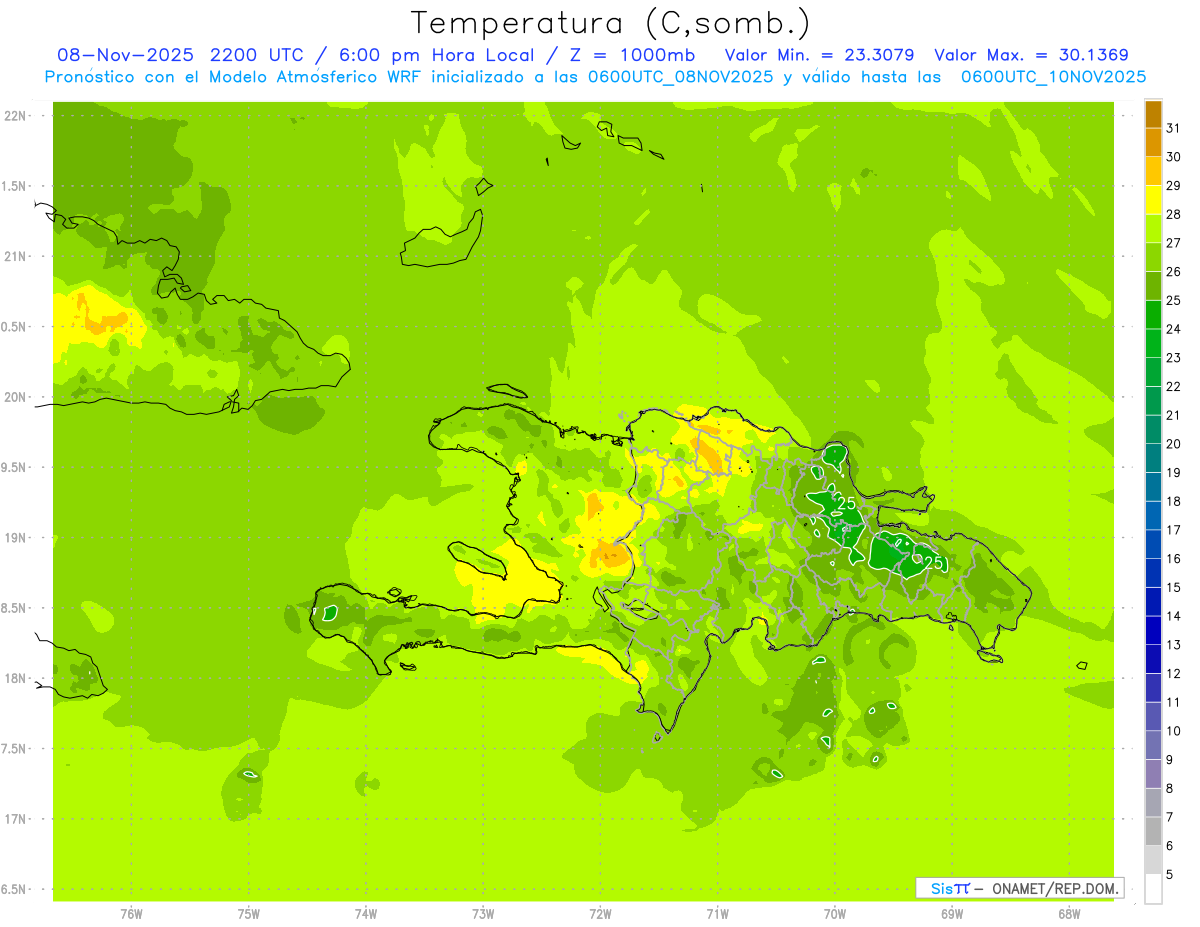1200x927 pixels.
Task: Click the eastern '25' contour label near 69W
Action: coord(933,564)
